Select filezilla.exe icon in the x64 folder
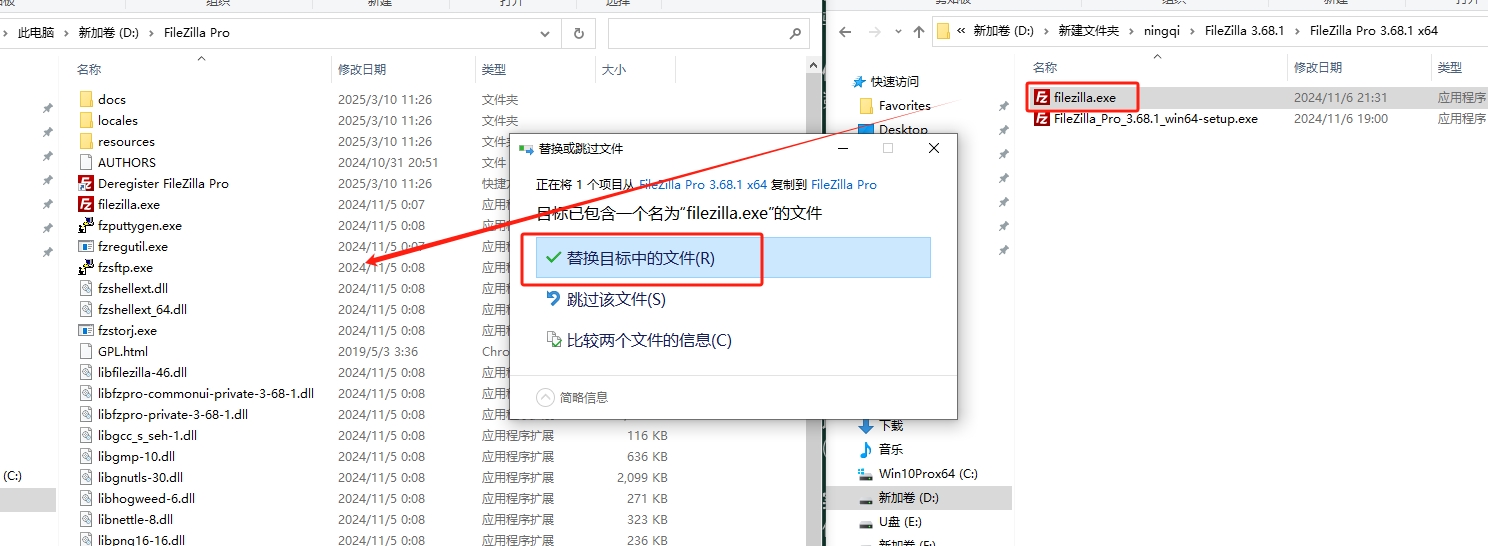Image resolution: width=1488 pixels, height=546 pixels. point(1042,97)
